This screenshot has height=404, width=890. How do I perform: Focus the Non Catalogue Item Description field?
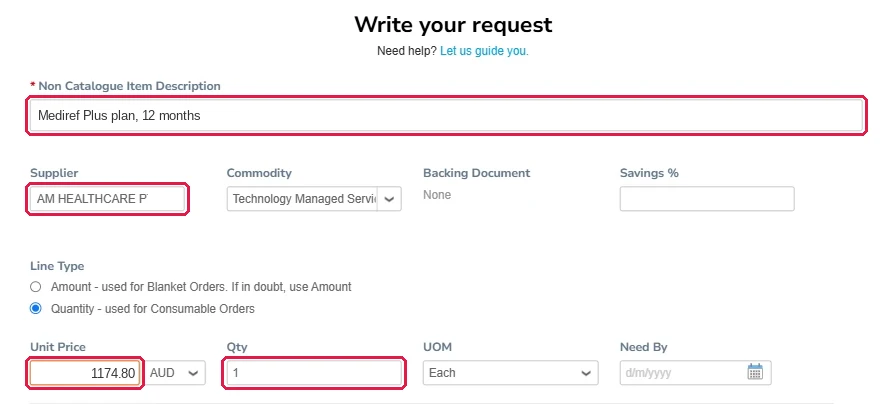[x=446, y=116]
